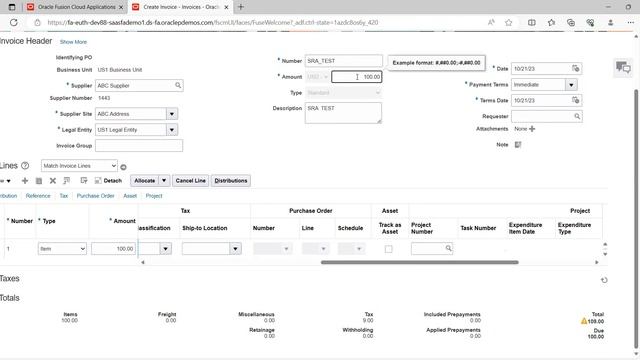This screenshot has width=640, height=360.
Task: Click the browser address bar URL
Action: [x=213, y=22]
